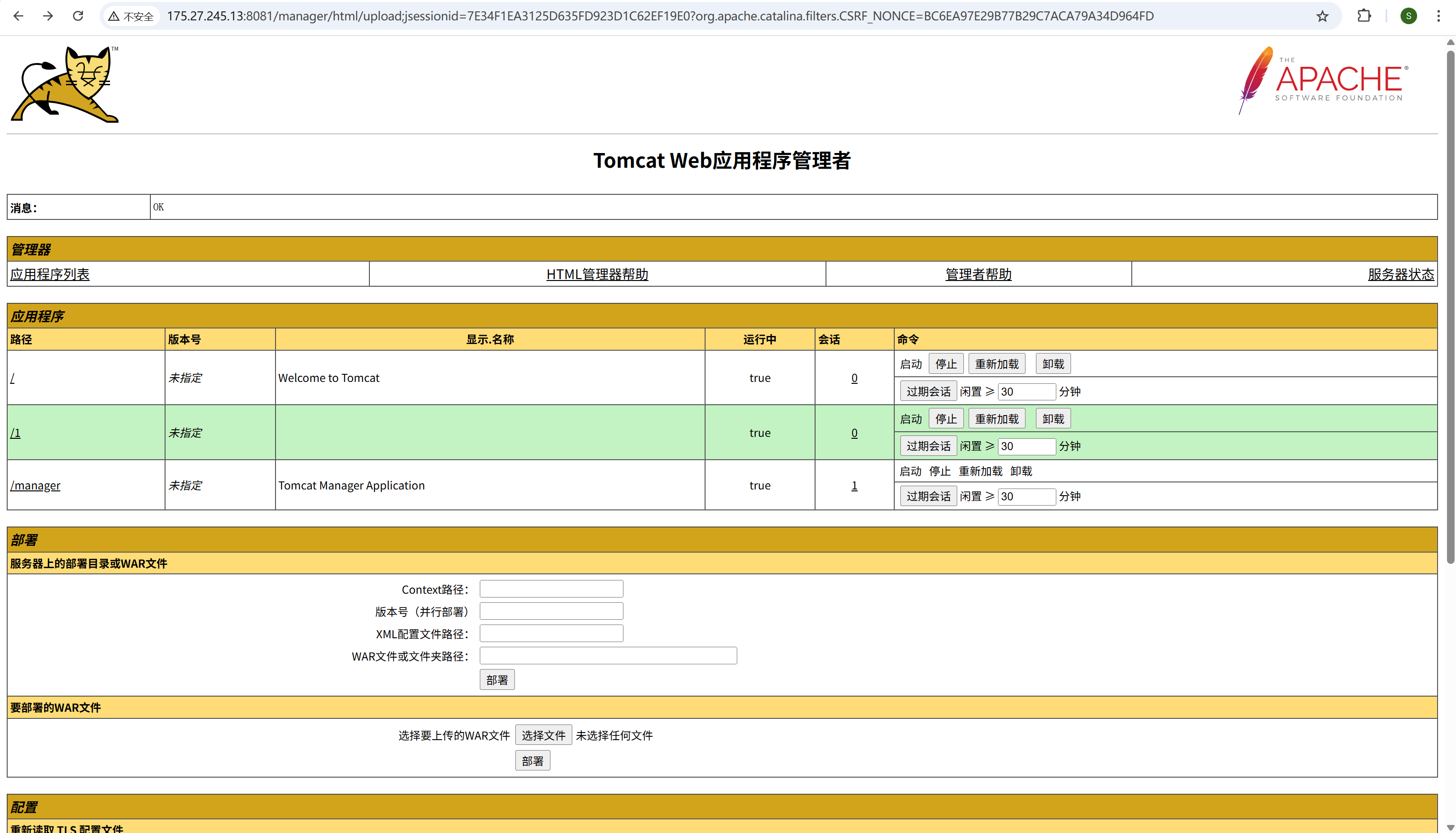1456x833 pixels.
Task: Bookmark this page with star icon
Action: tap(1322, 16)
